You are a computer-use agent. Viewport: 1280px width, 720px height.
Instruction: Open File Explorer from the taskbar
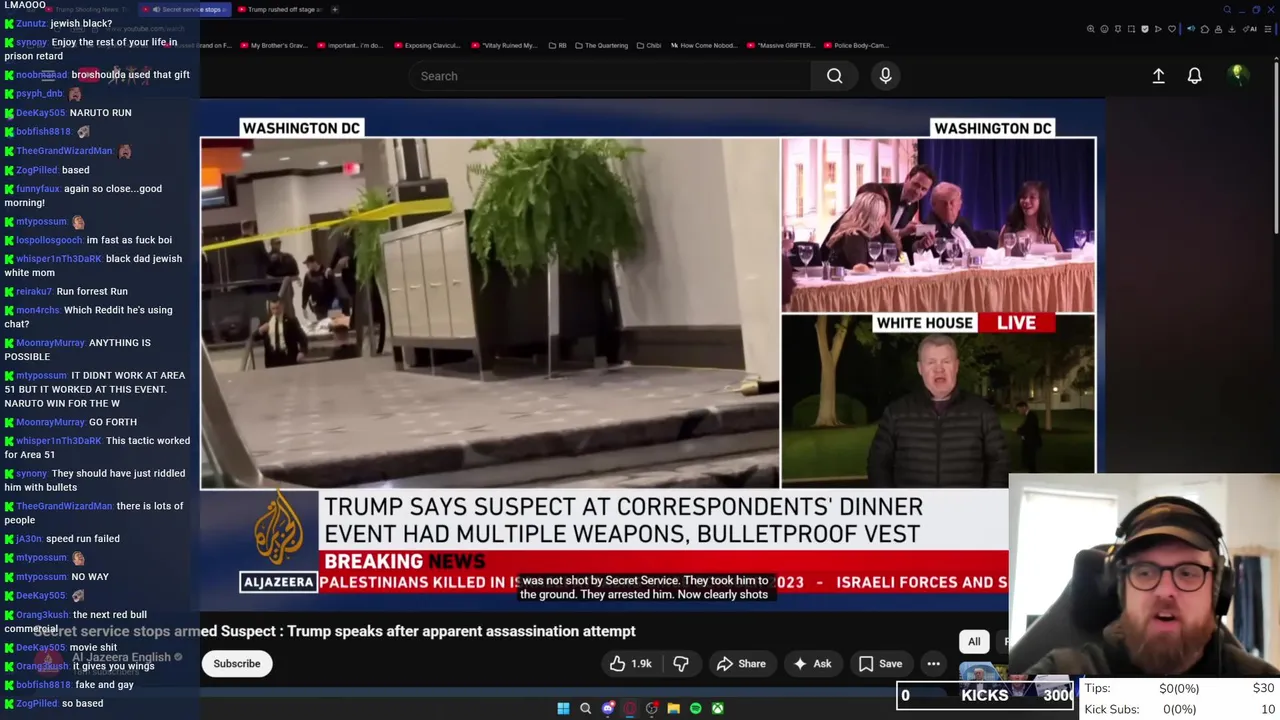click(674, 709)
